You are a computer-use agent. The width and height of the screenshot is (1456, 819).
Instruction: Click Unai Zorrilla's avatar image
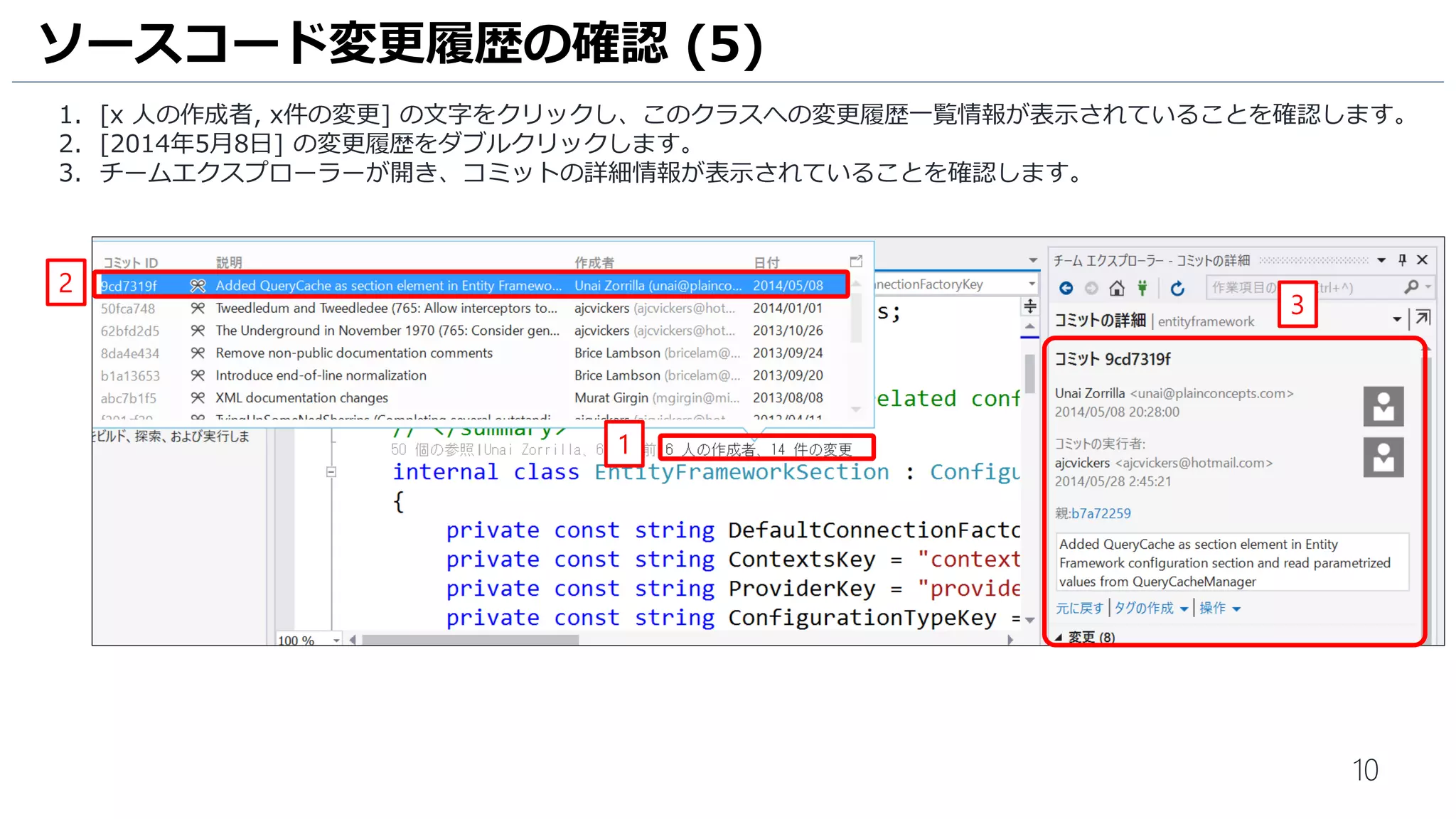[x=1383, y=407]
